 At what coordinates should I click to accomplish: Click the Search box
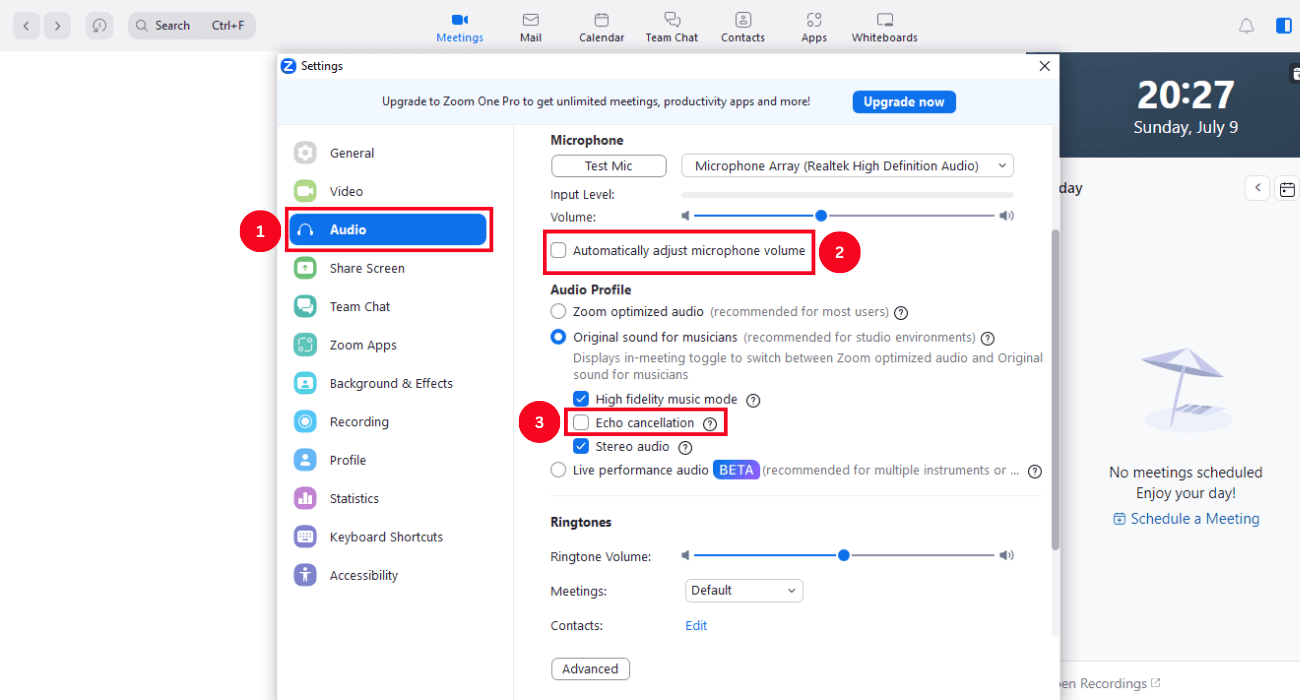pyautogui.click(x=192, y=26)
